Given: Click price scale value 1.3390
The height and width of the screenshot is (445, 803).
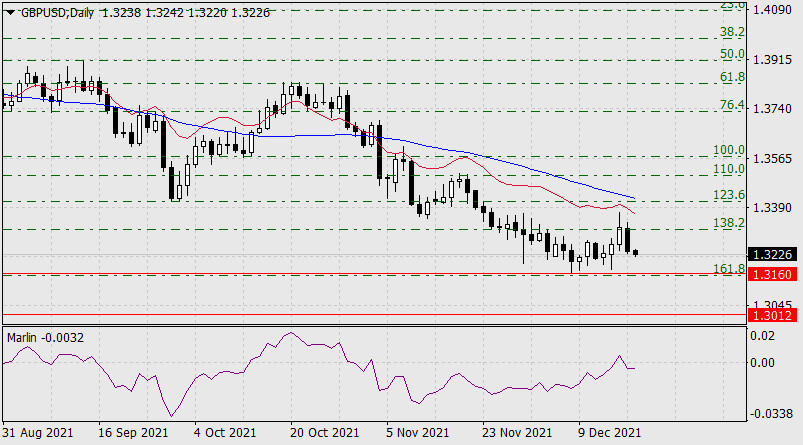Looking at the screenshot, I should click(772, 208).
